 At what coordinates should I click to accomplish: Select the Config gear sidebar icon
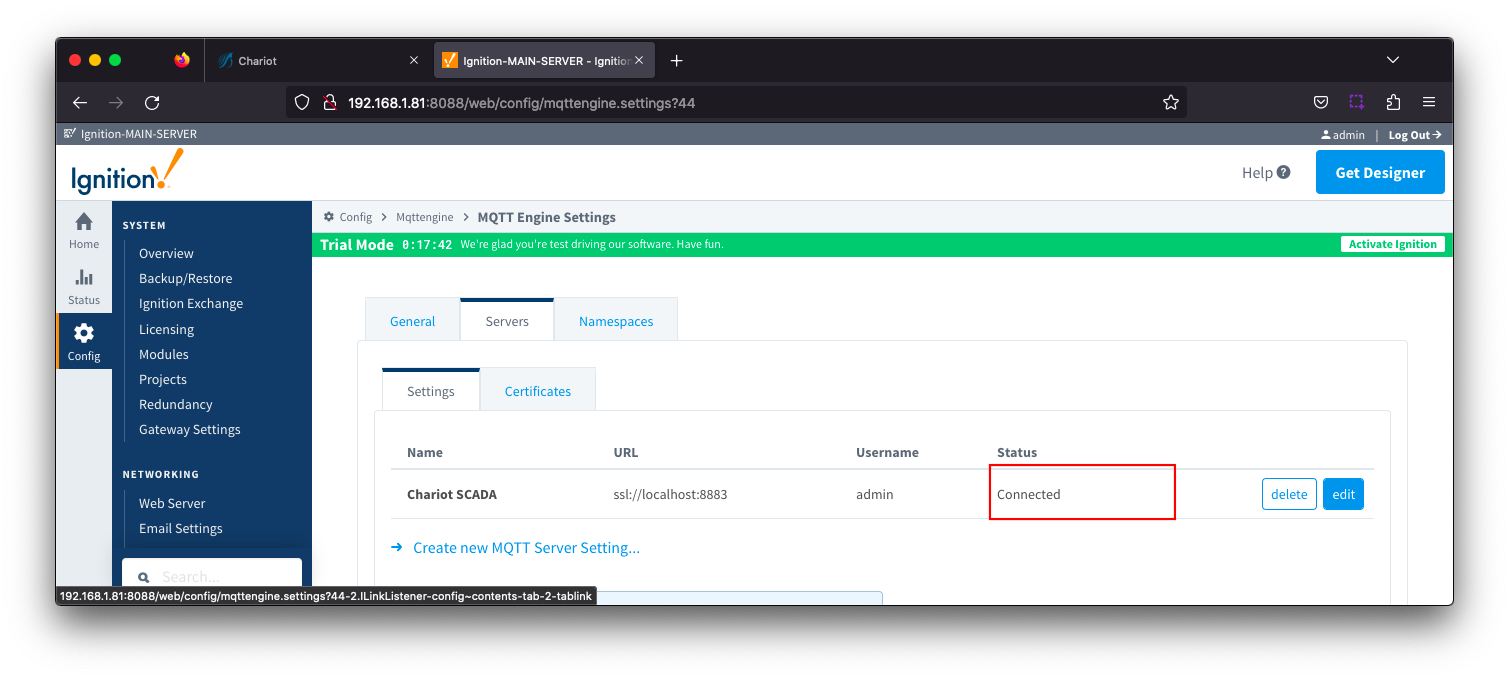pyautogui.click(x=84, y=341)
